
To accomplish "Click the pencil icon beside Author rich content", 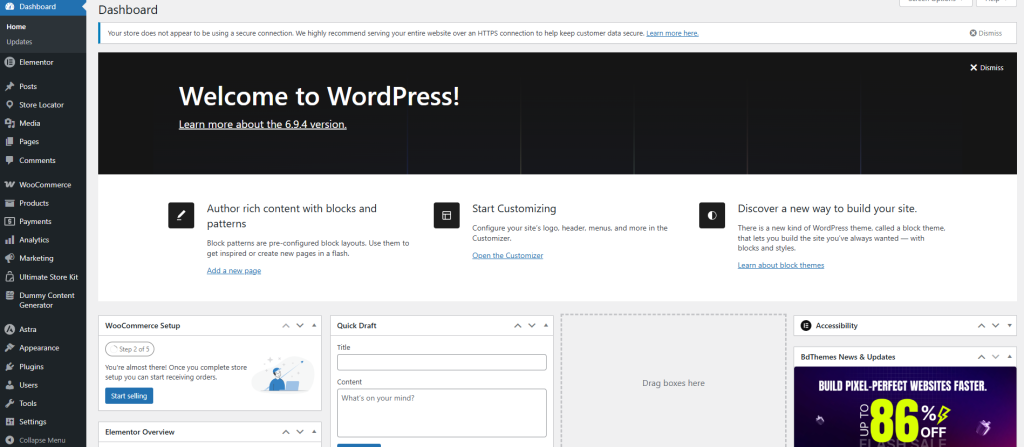I will pyautogui.click(x=181, y=215).
